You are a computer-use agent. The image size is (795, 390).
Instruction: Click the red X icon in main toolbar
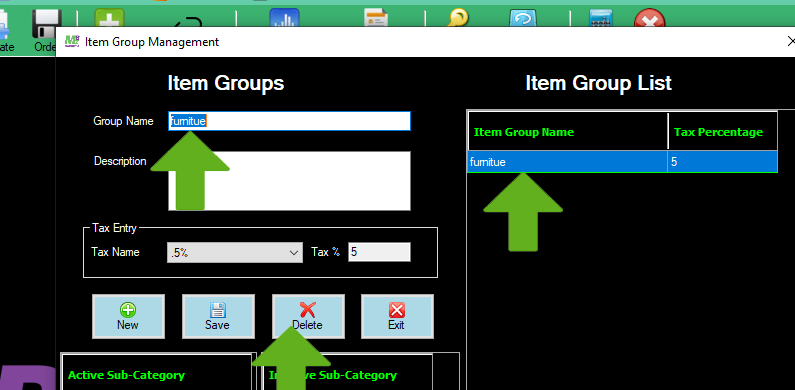(x=649, y=18)
